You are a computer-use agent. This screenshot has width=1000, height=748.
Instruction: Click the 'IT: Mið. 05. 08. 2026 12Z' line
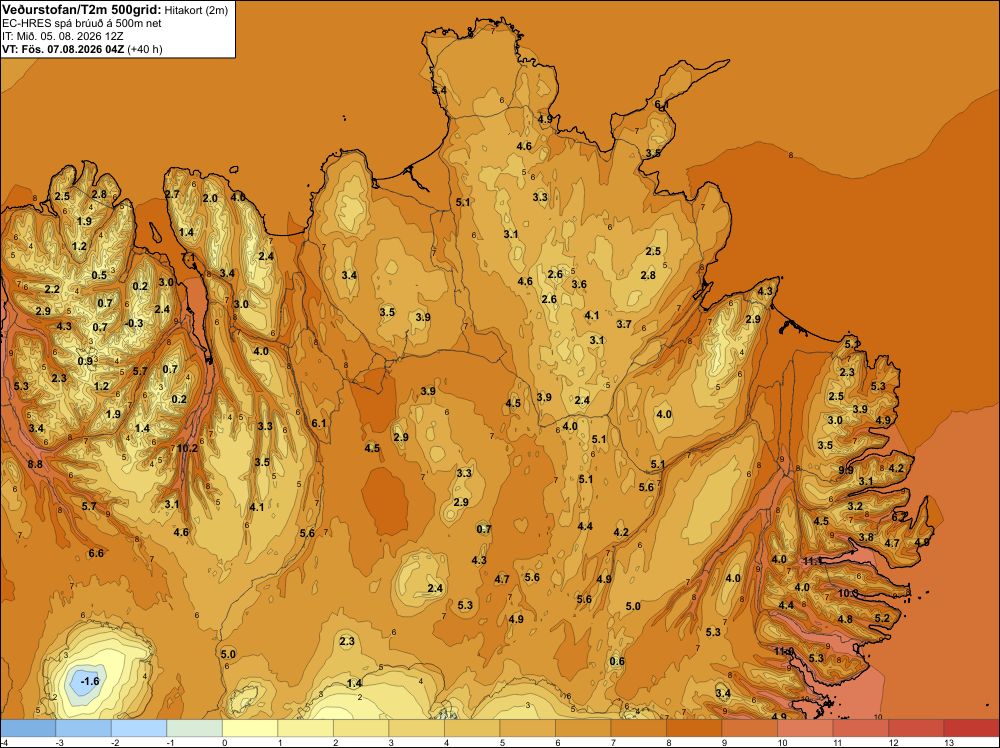[62, 36]
